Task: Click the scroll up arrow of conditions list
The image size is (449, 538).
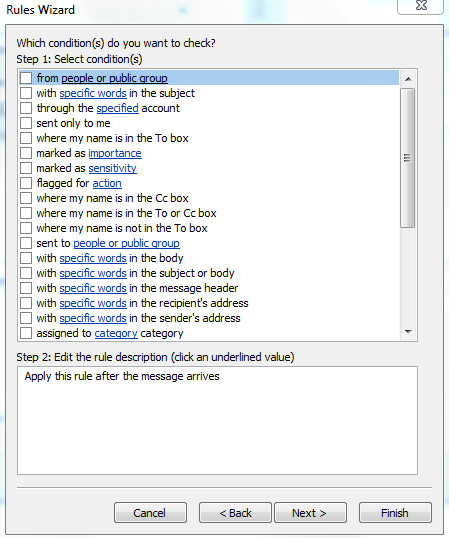Action: pos(408,79)
